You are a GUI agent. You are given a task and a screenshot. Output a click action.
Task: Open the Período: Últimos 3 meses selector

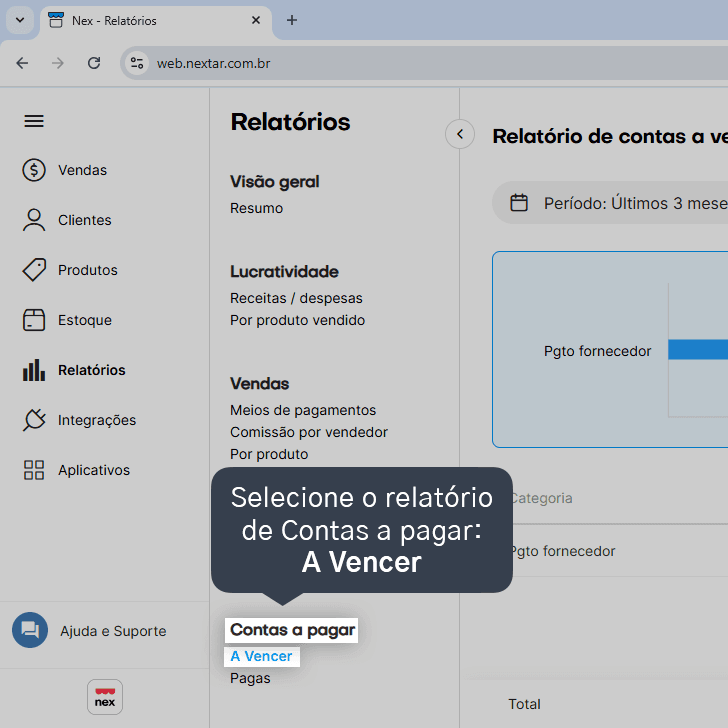coord(610,203)
